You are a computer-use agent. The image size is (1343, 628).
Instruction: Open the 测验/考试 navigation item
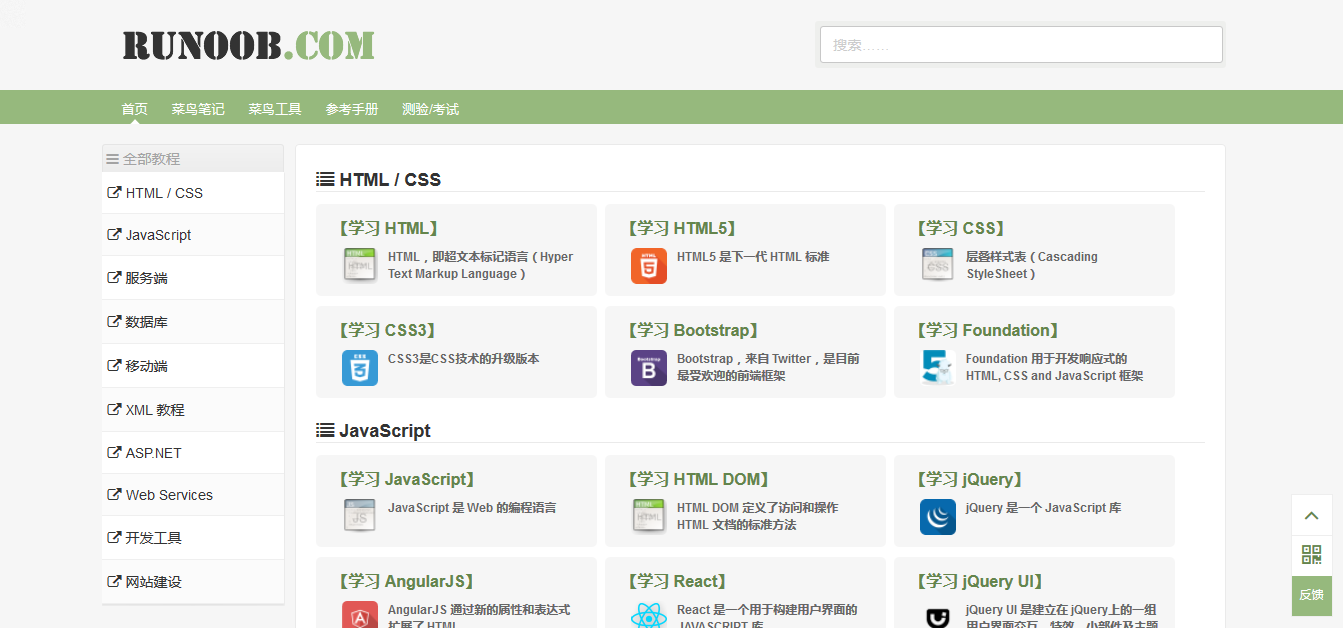(x=430, y=109)
